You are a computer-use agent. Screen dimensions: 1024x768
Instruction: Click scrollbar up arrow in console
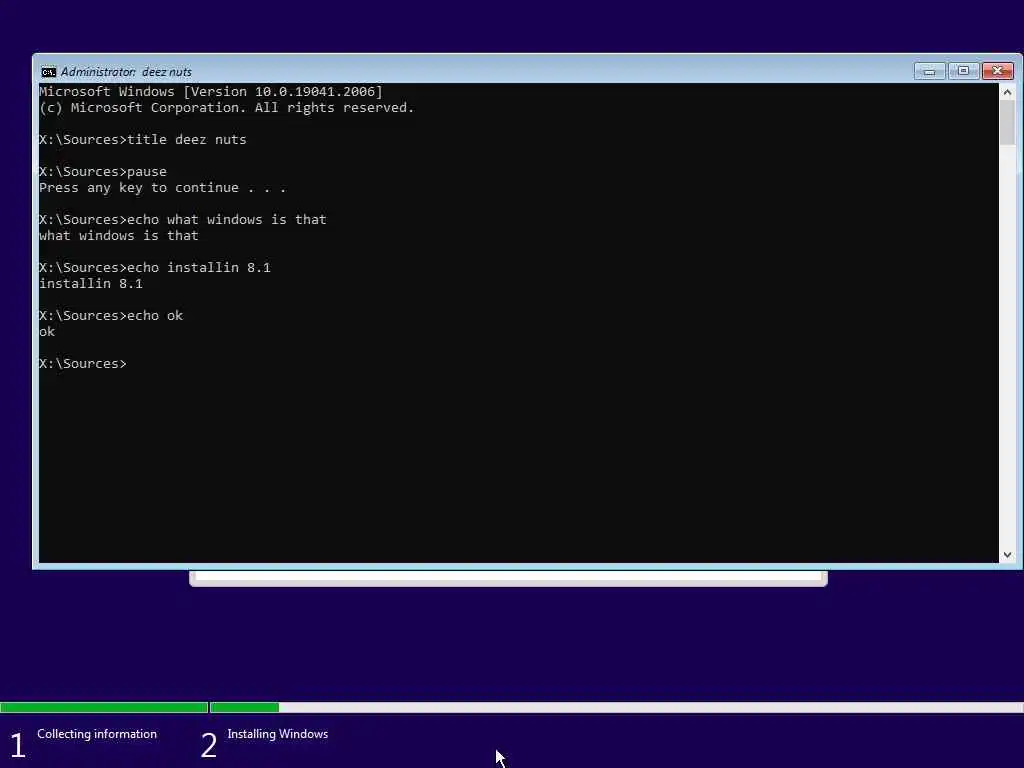pyautogui.click(x=1007, y=92)
